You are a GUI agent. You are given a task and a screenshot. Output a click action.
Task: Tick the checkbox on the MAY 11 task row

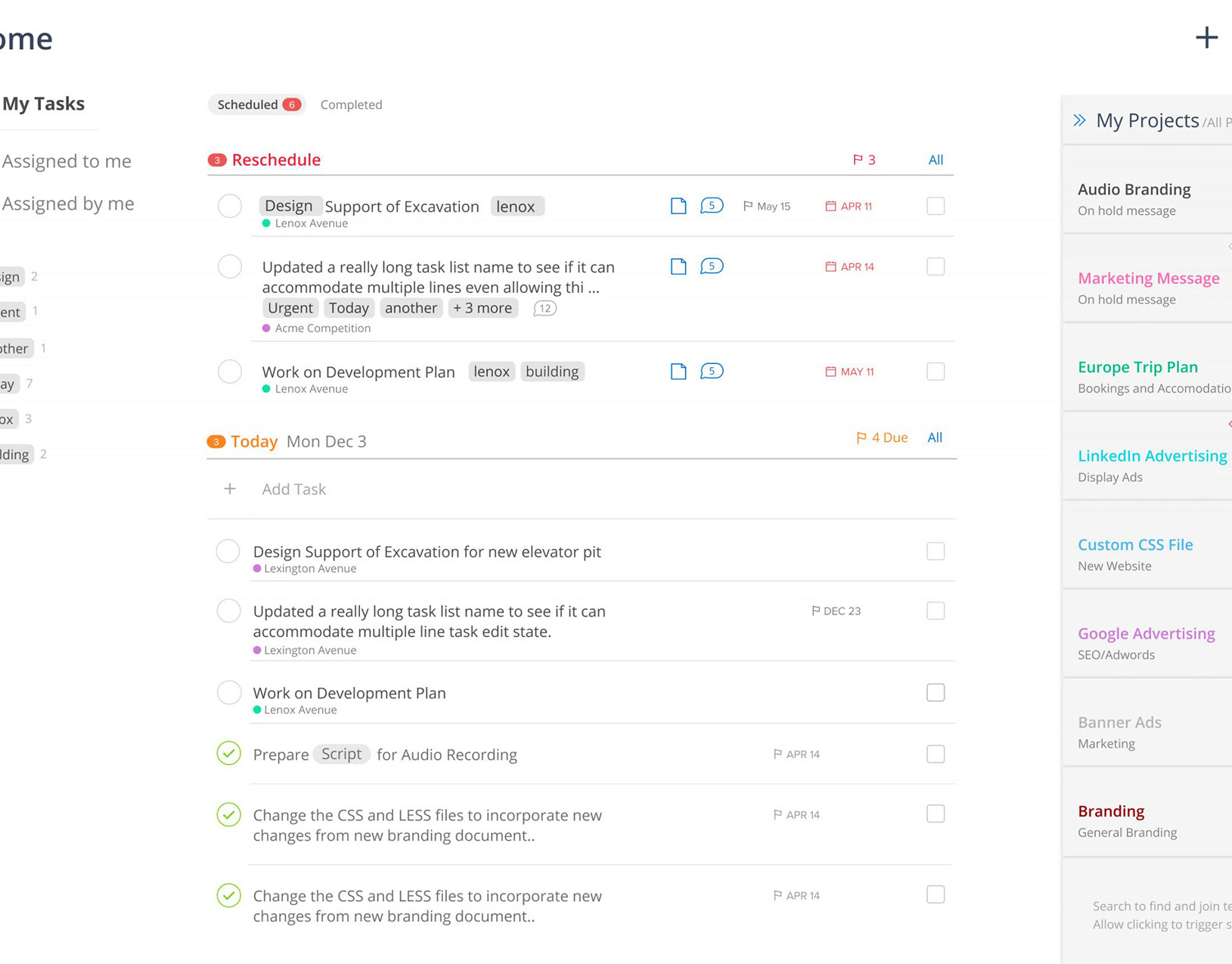click(936, 372)
